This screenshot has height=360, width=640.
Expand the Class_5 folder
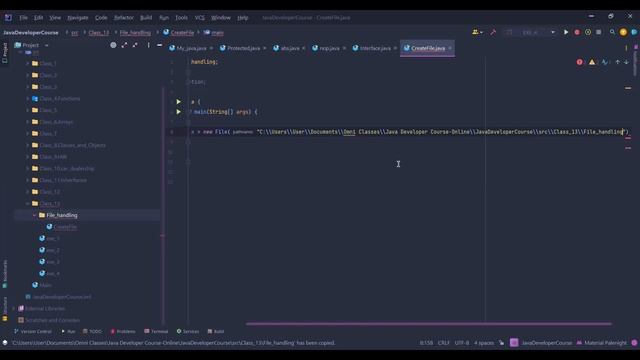[28, 110]
